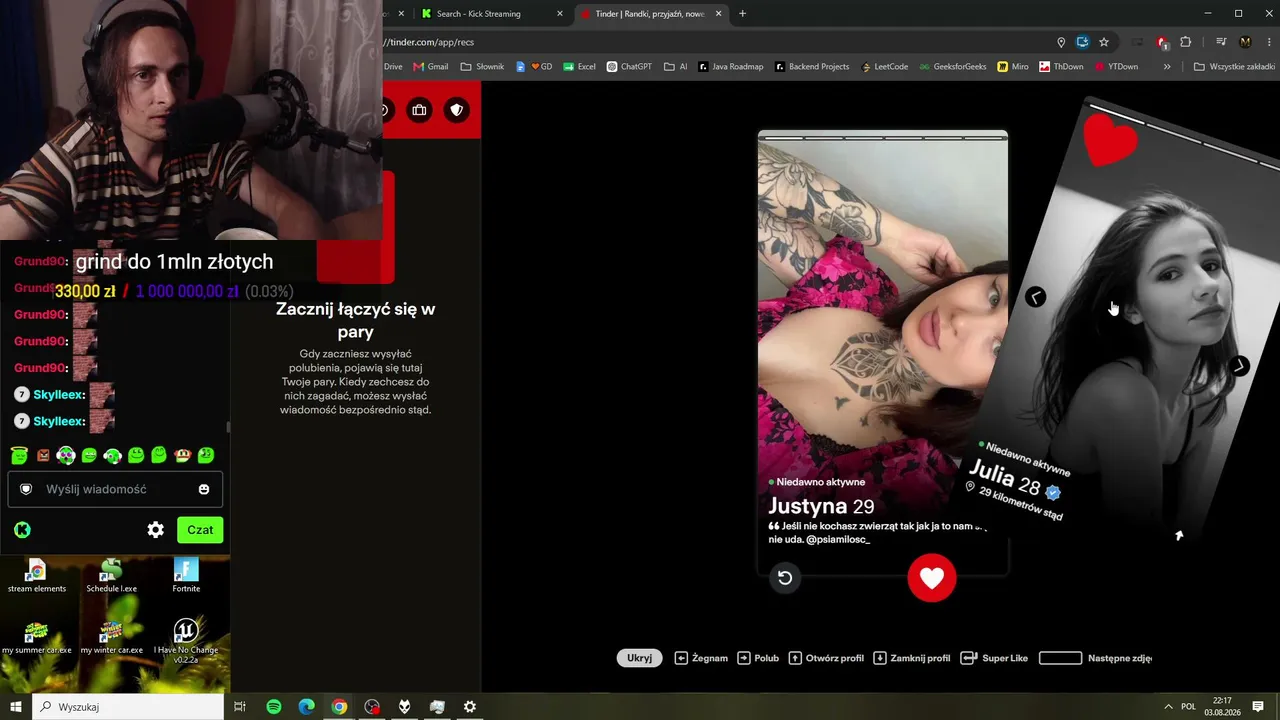Click the Polub right-arrow shortcut hint
Viewport: 1280px width, 720px height.
758,658
